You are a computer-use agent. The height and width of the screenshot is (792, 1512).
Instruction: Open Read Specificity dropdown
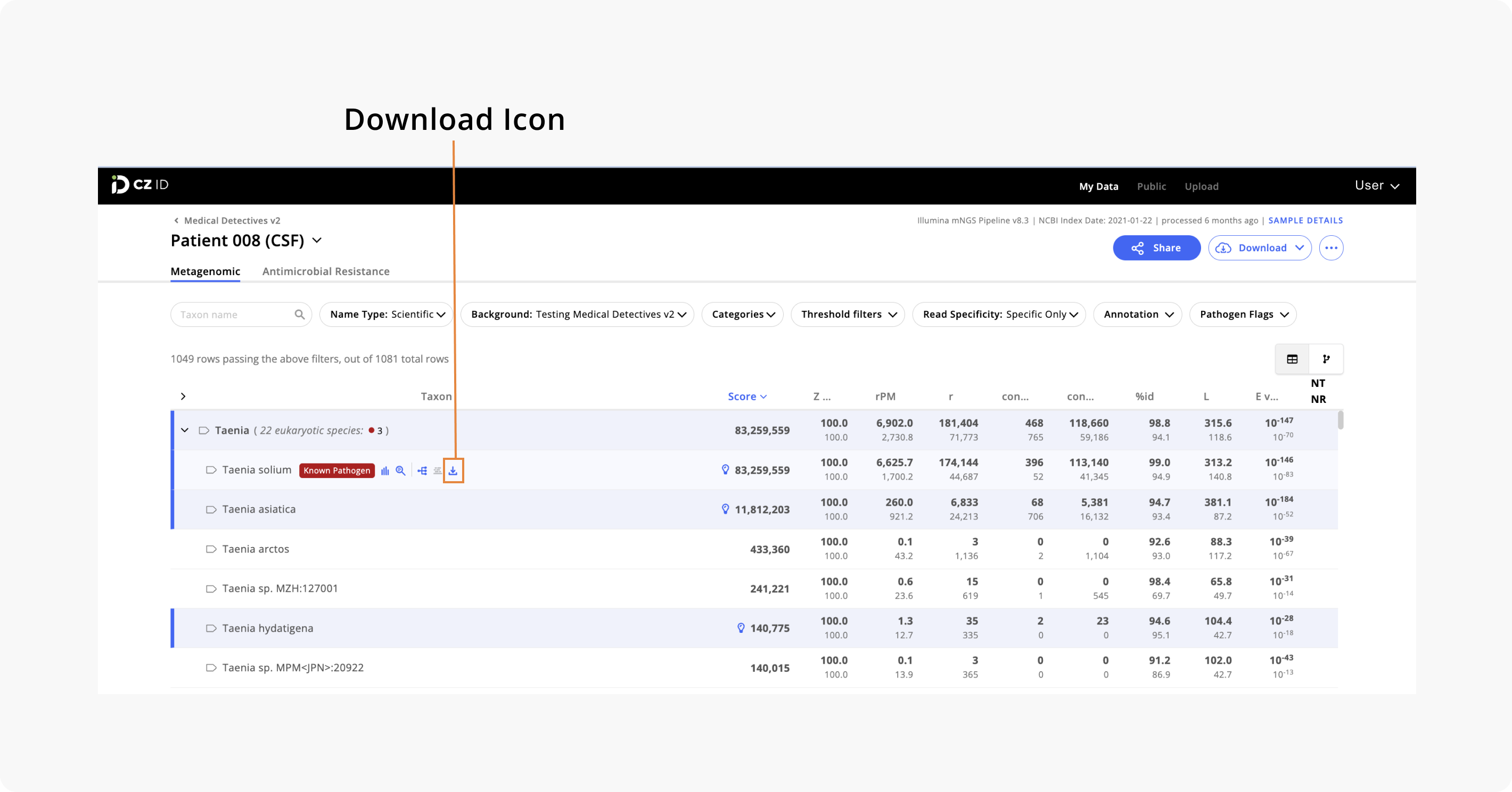pos(999,315)
